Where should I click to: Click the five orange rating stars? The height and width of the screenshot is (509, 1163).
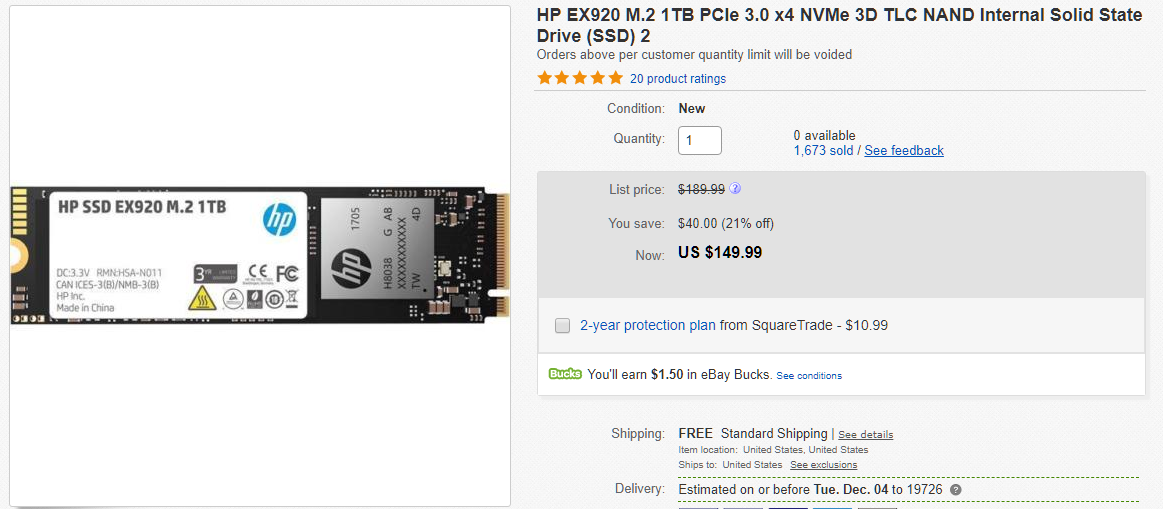click(x=580, y=78)
